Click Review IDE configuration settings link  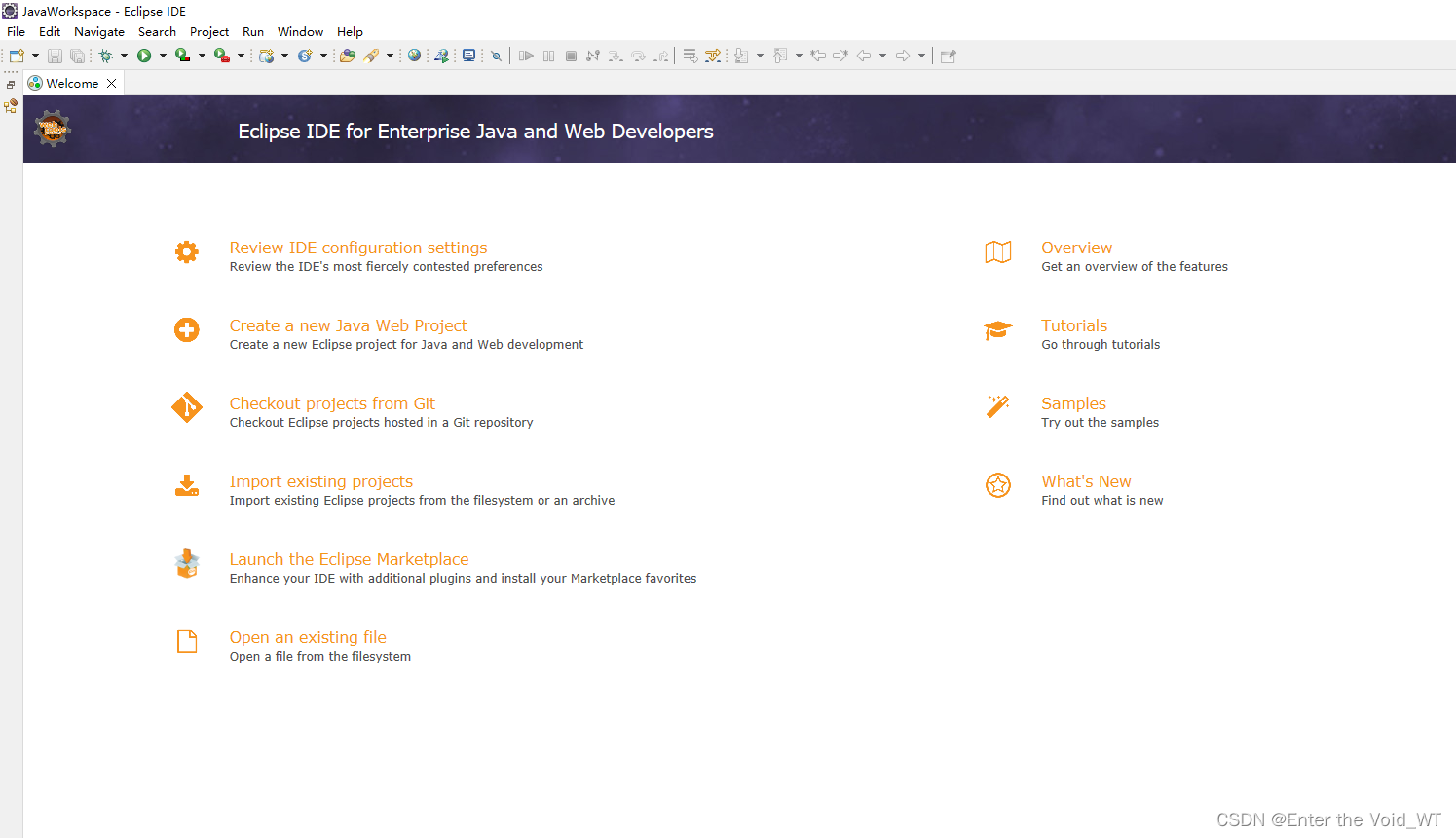[358, 248]
